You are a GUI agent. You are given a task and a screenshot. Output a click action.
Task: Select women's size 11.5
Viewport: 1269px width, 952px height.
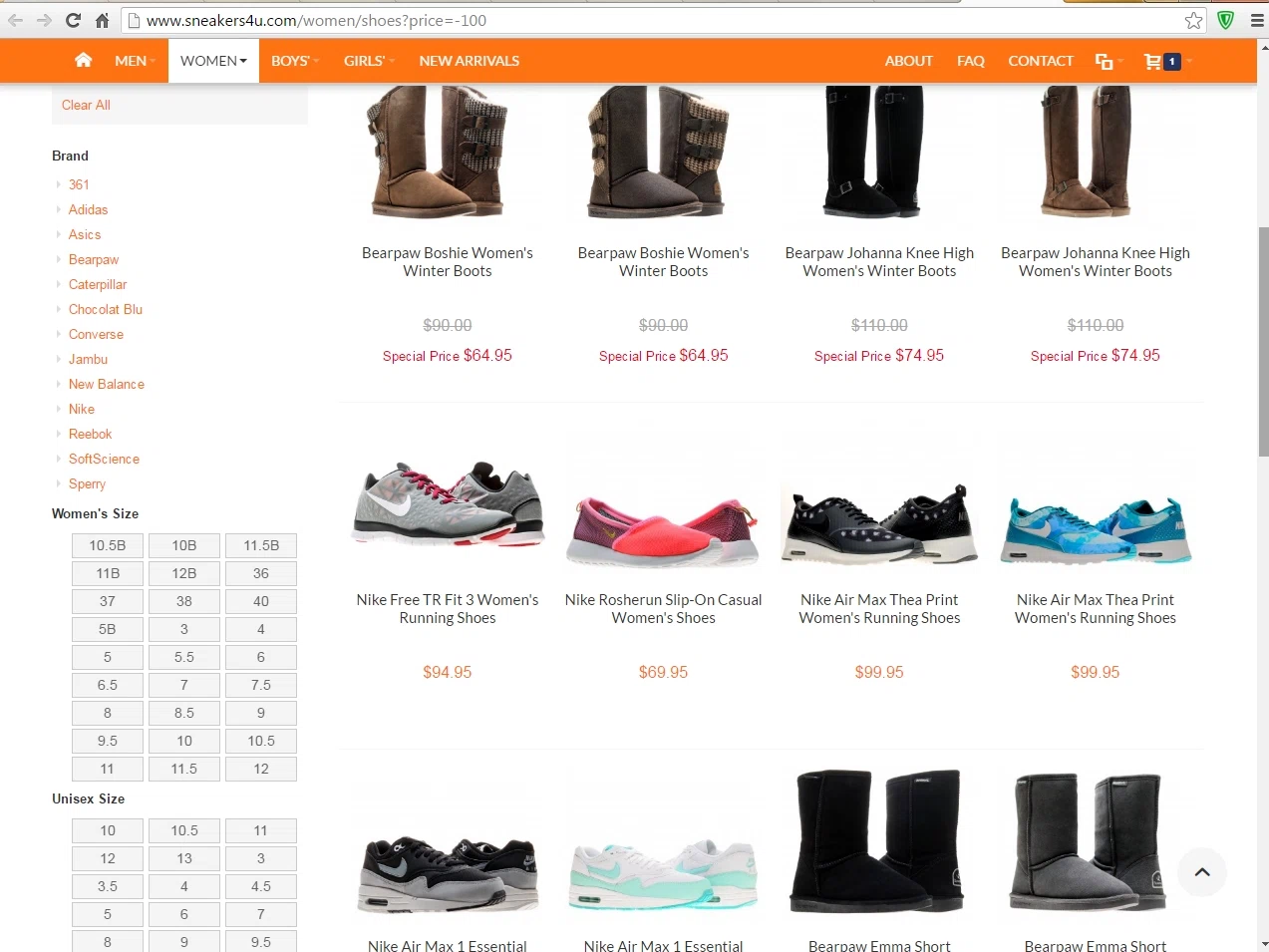pyautogui.click(x=184, y=769)
